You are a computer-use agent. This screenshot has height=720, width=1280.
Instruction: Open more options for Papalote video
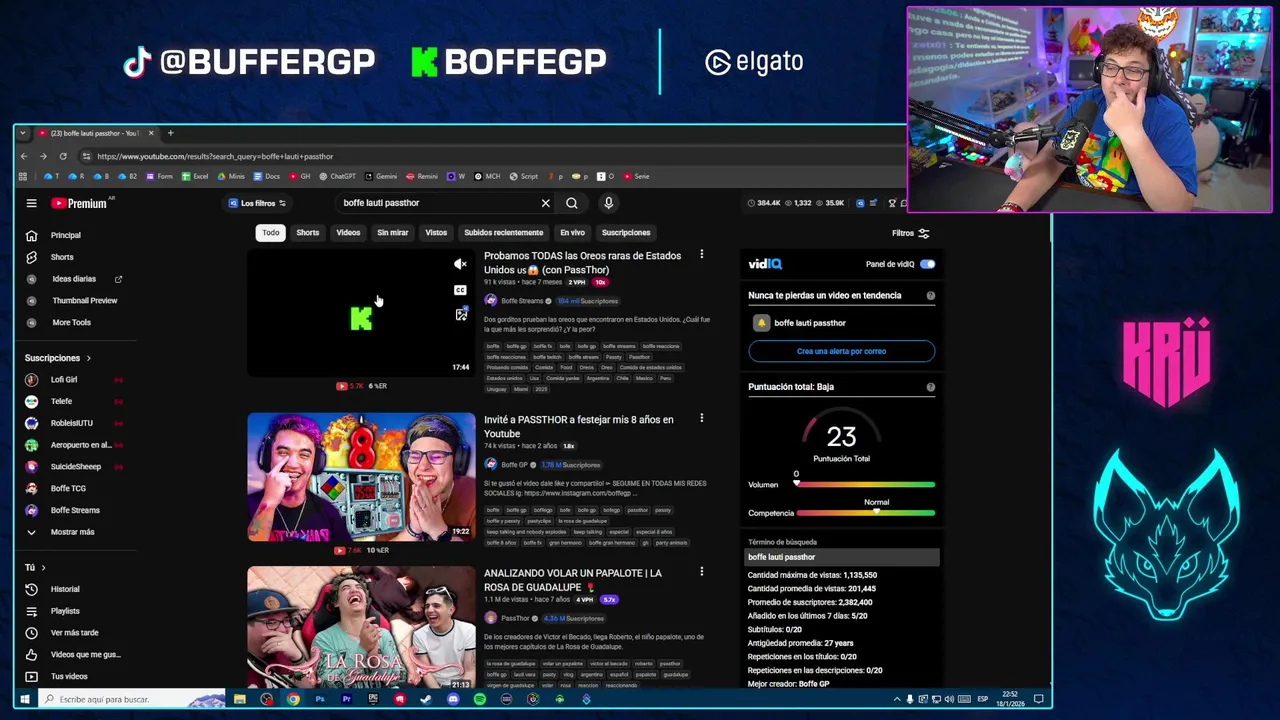pos(701,572)
